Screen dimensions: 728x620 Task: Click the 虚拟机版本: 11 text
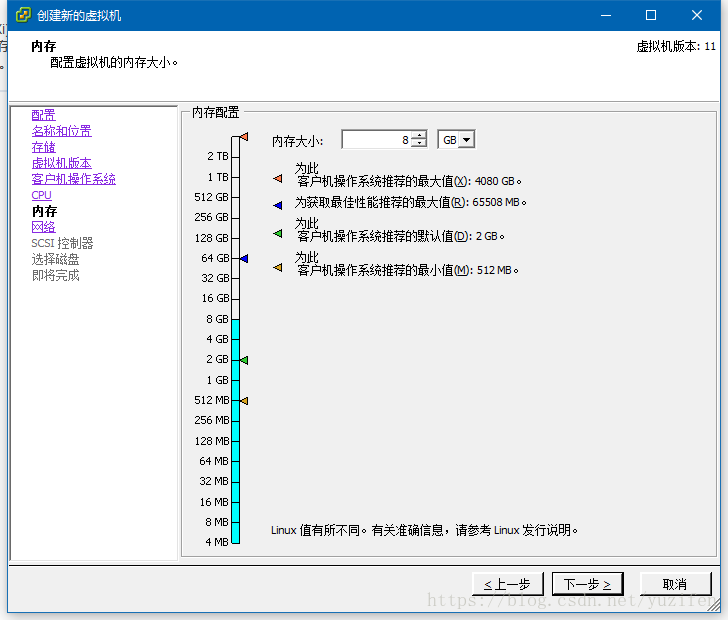point(676,46)
